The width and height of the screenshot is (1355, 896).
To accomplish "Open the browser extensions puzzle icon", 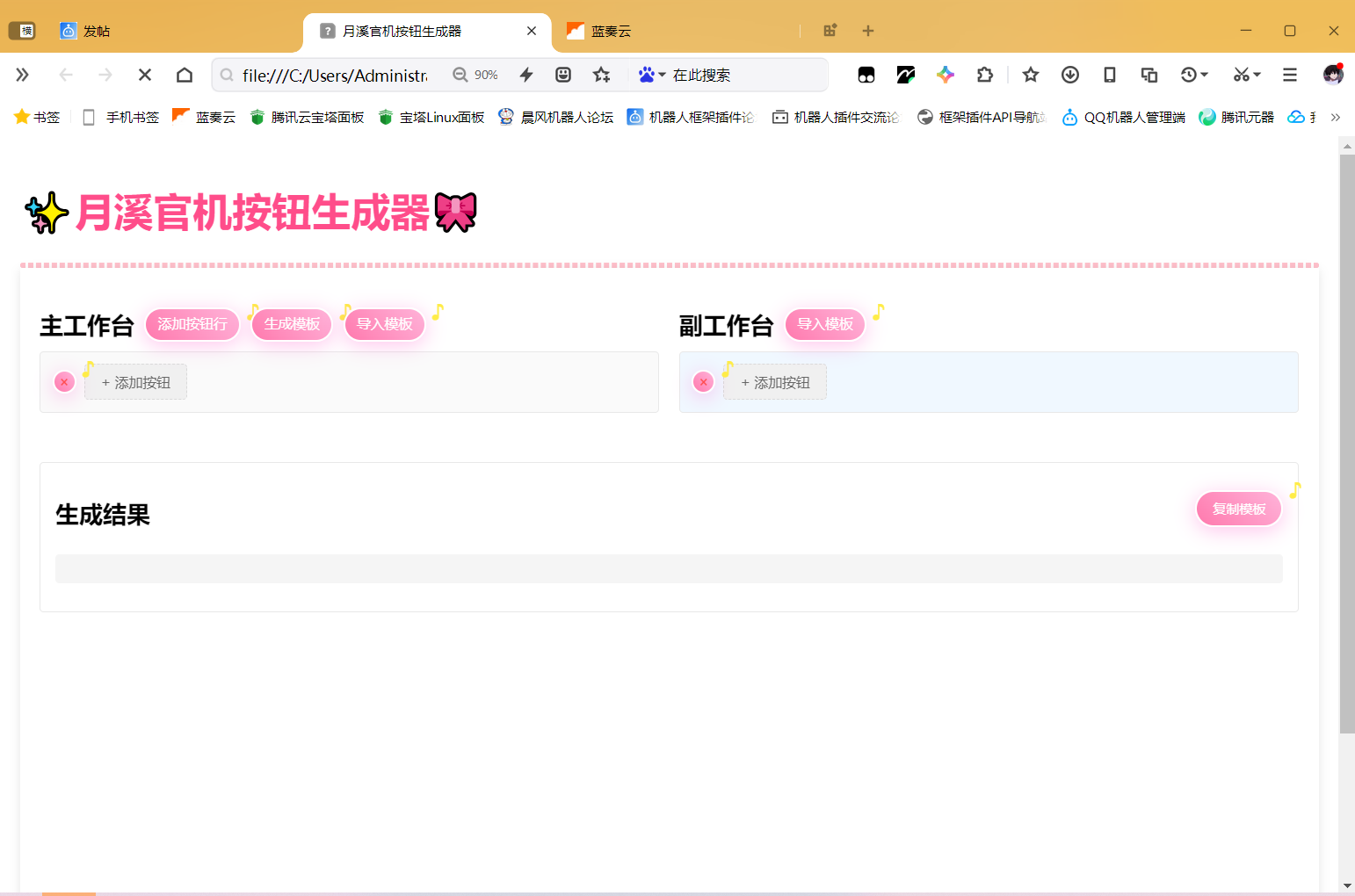I will click(x=985, y=75).
